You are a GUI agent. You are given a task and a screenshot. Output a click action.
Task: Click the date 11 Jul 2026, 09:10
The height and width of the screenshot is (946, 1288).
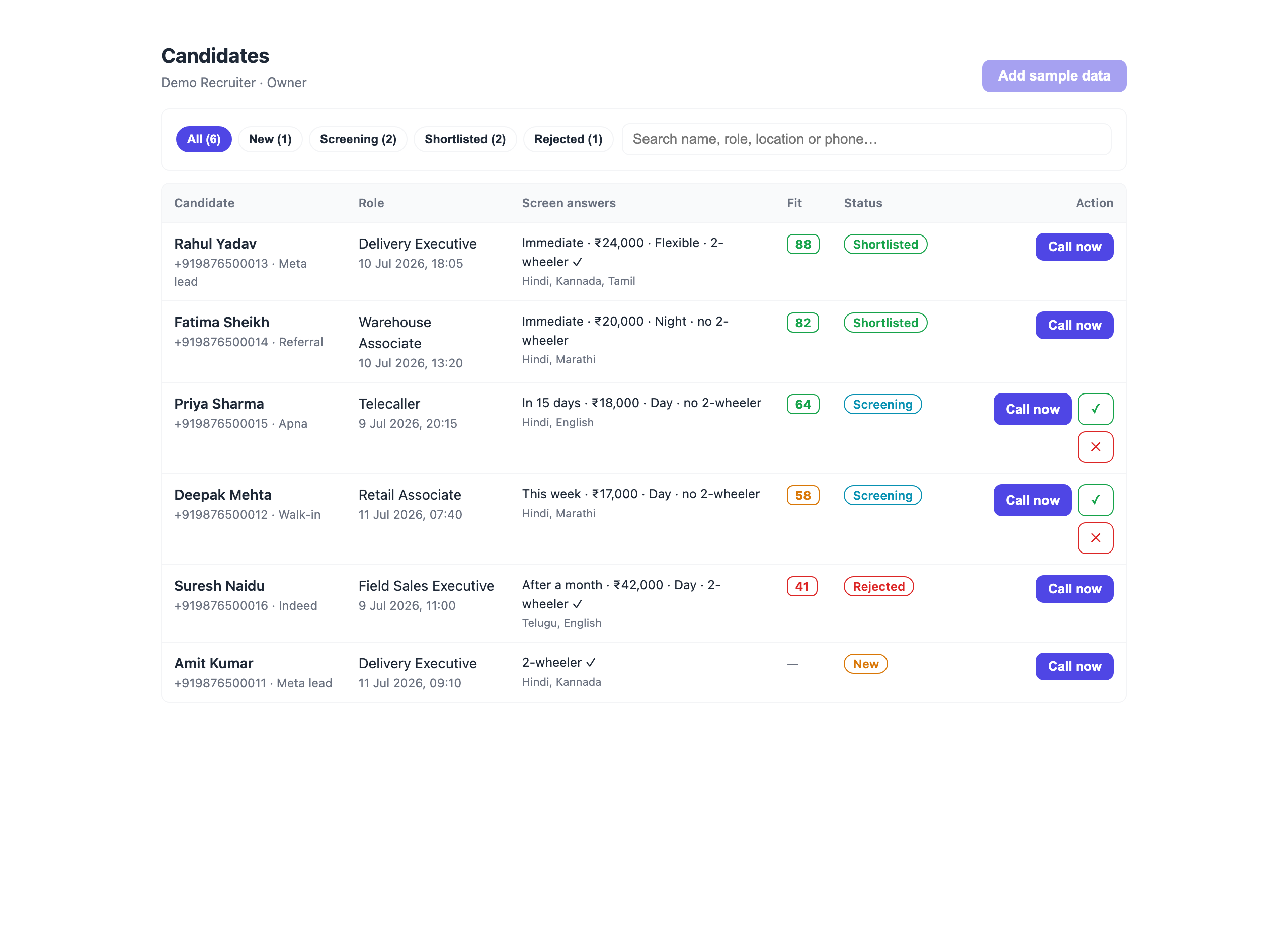pos(410,683)
